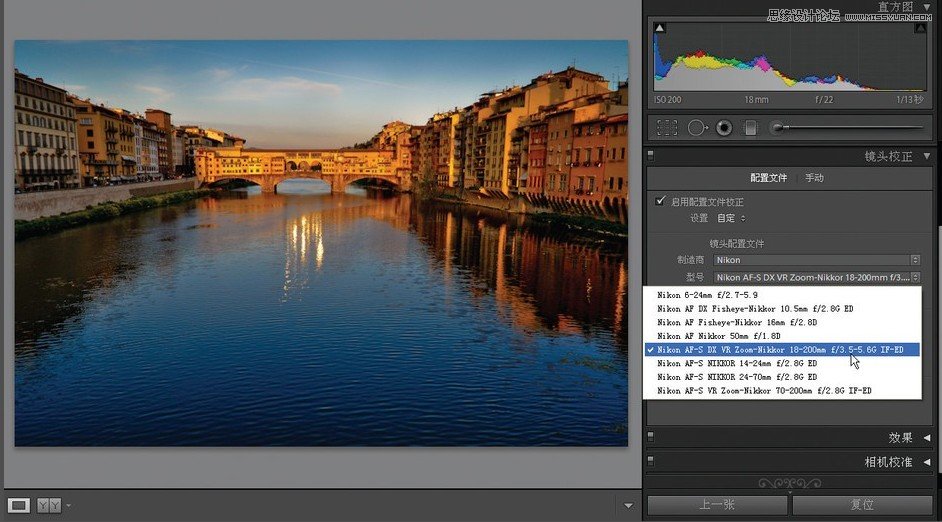942x522 pixels.
Task: Click the adjustment brush slider handle
Action: tap(778, 127)
